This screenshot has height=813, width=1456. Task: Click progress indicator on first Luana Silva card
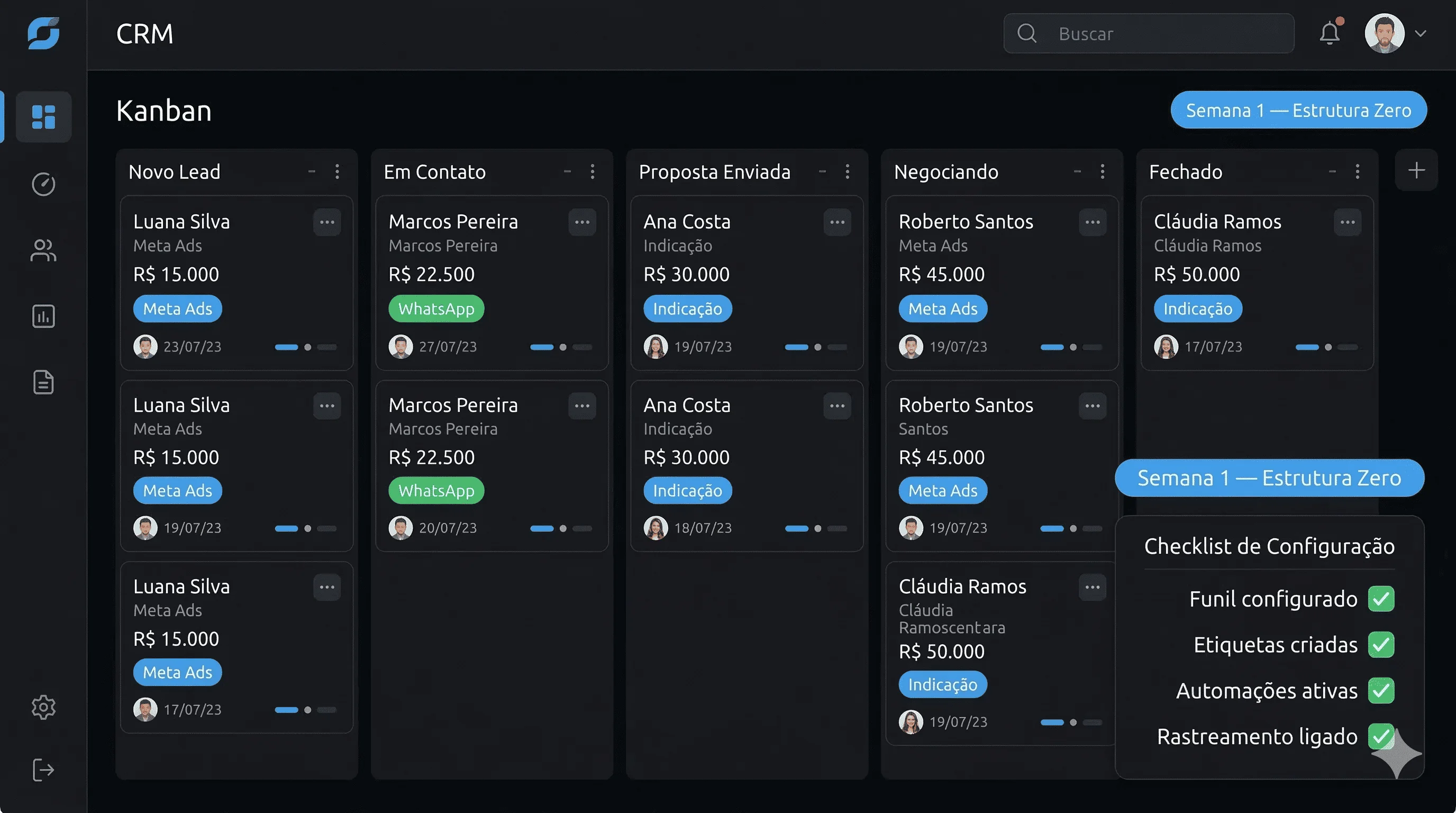(x=306, y=347)
